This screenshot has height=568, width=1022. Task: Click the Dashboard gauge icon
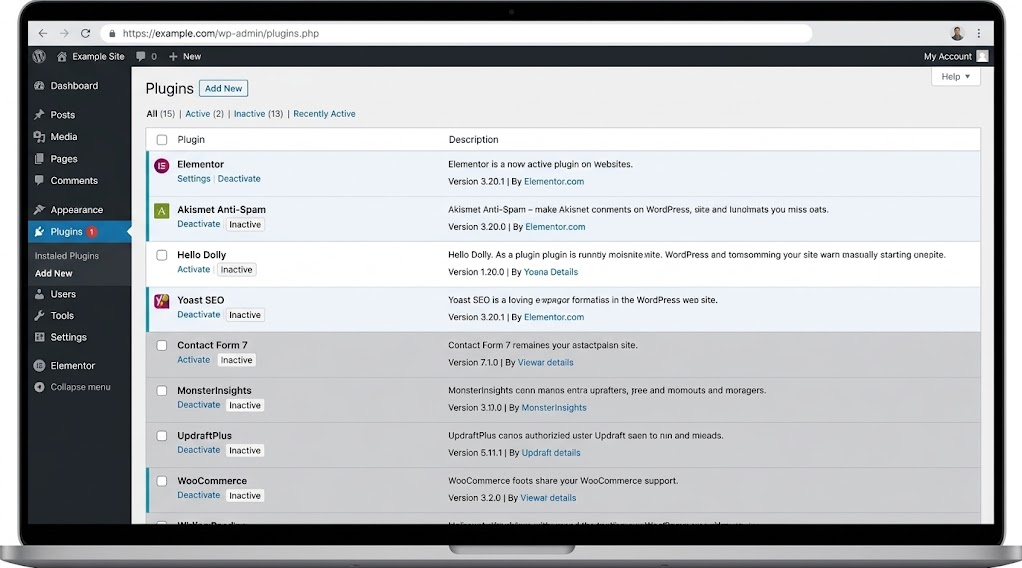(x=39, y=85)
